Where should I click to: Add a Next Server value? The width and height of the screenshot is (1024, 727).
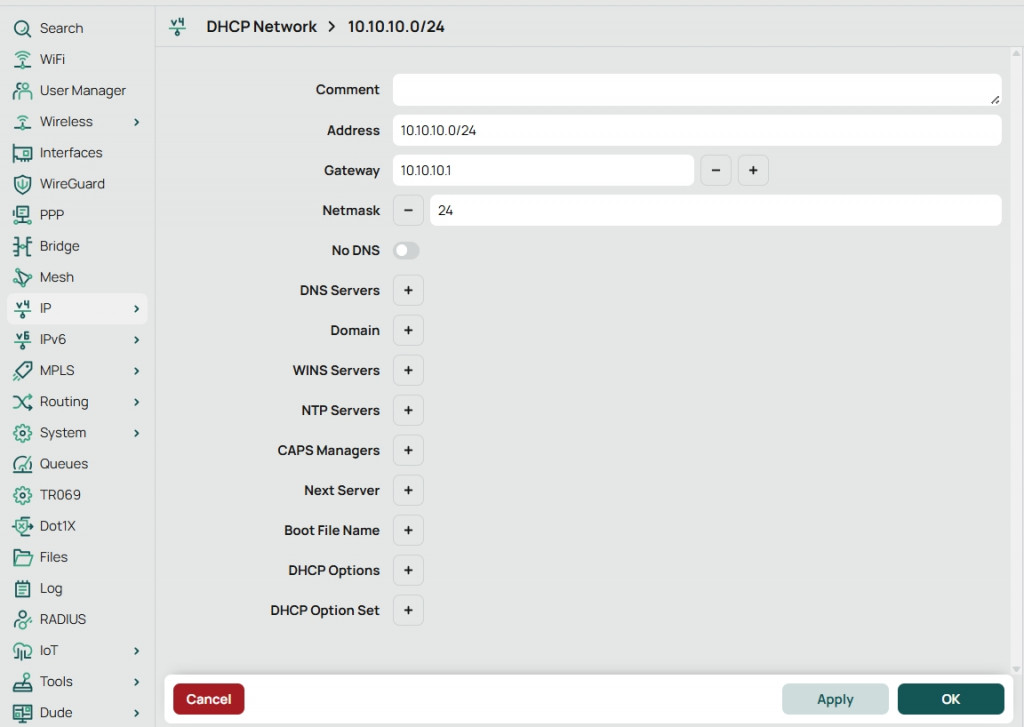click(x=408, y=491)
